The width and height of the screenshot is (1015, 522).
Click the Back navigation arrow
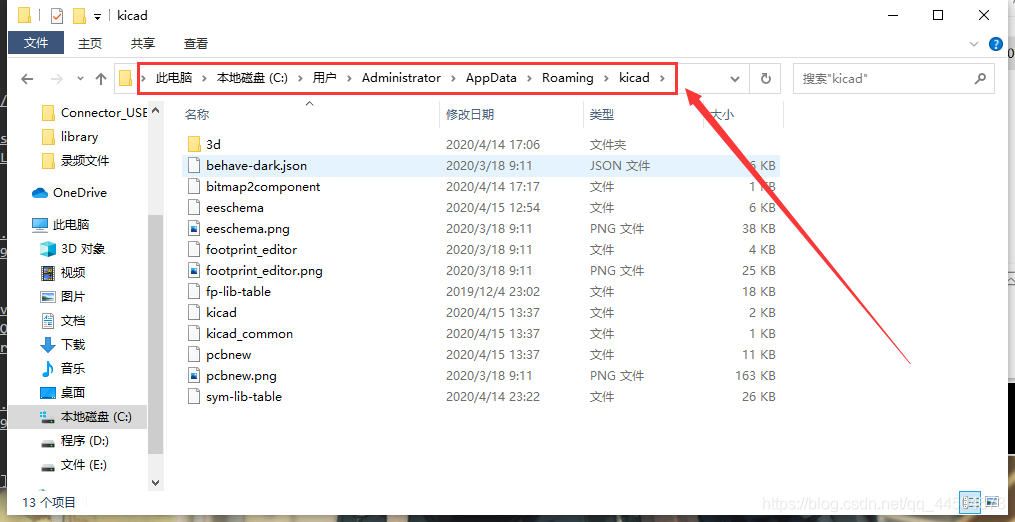click(27, 78)
